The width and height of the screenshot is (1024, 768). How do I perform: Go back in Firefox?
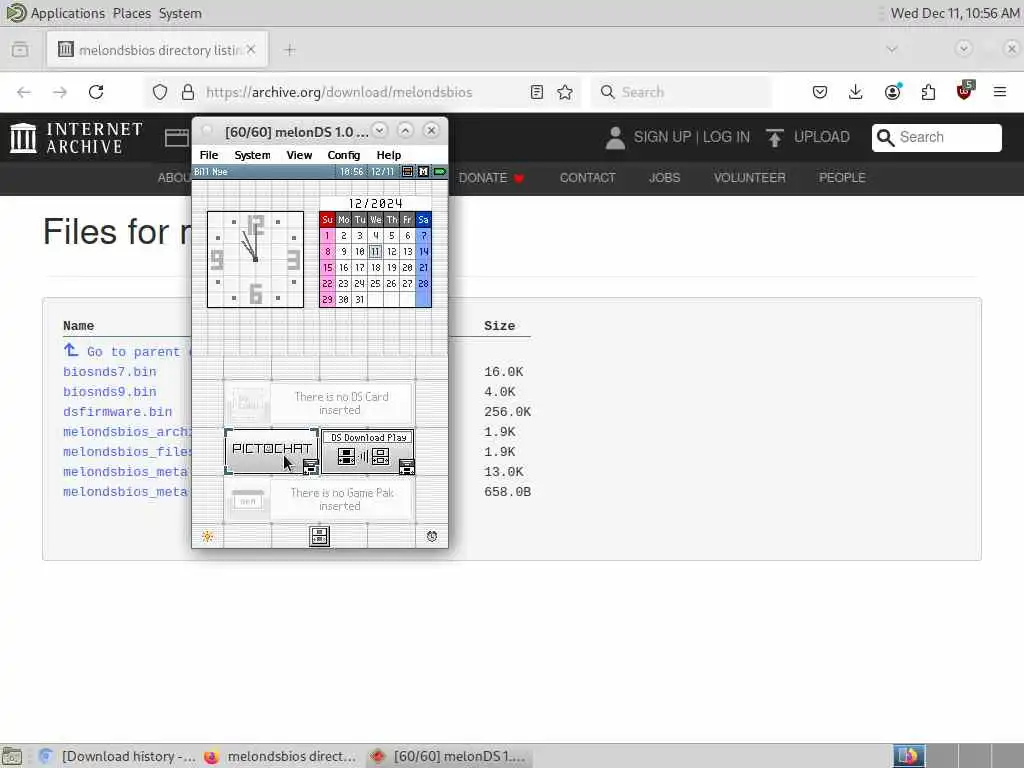click(24, 92)
